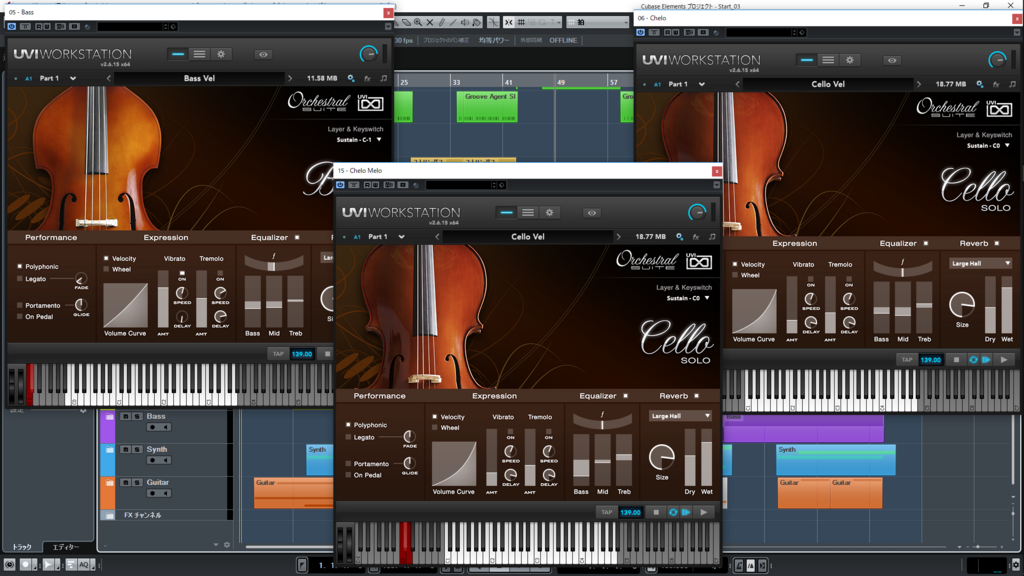Click fx icon in Chelo window on right

coord(997,84)
